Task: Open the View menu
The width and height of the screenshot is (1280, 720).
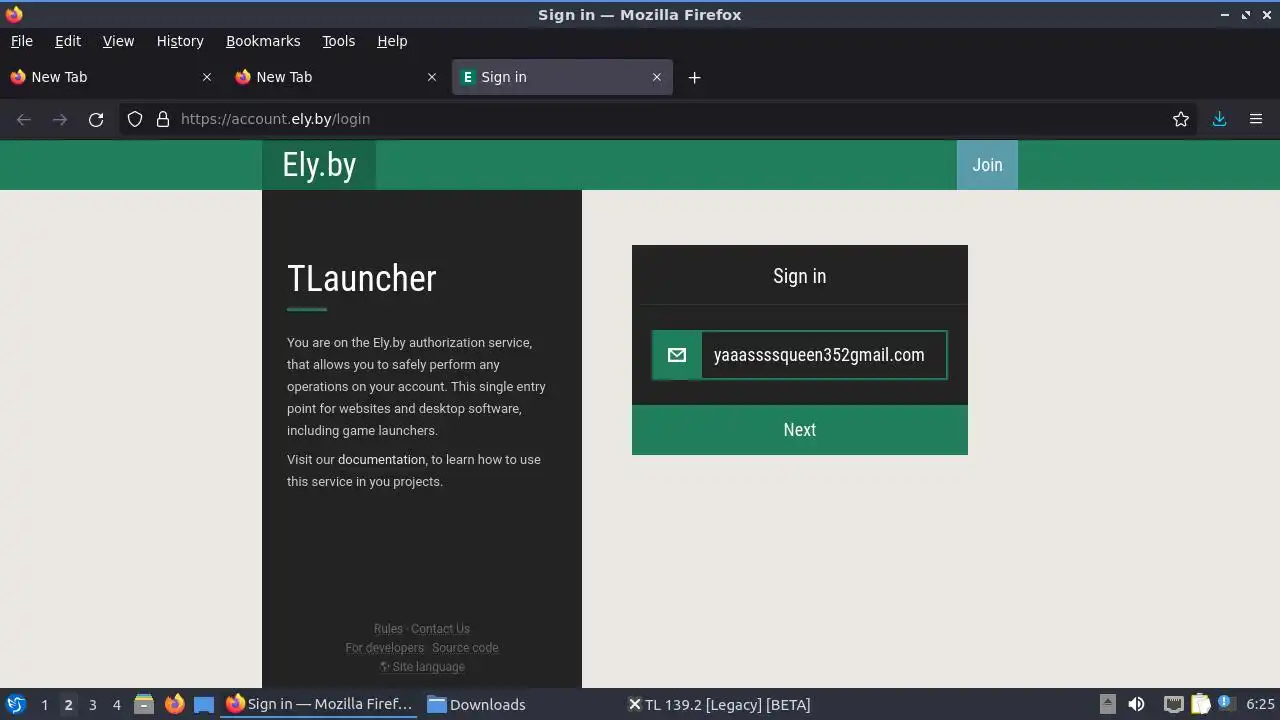Action: click(x=118, y=41)
